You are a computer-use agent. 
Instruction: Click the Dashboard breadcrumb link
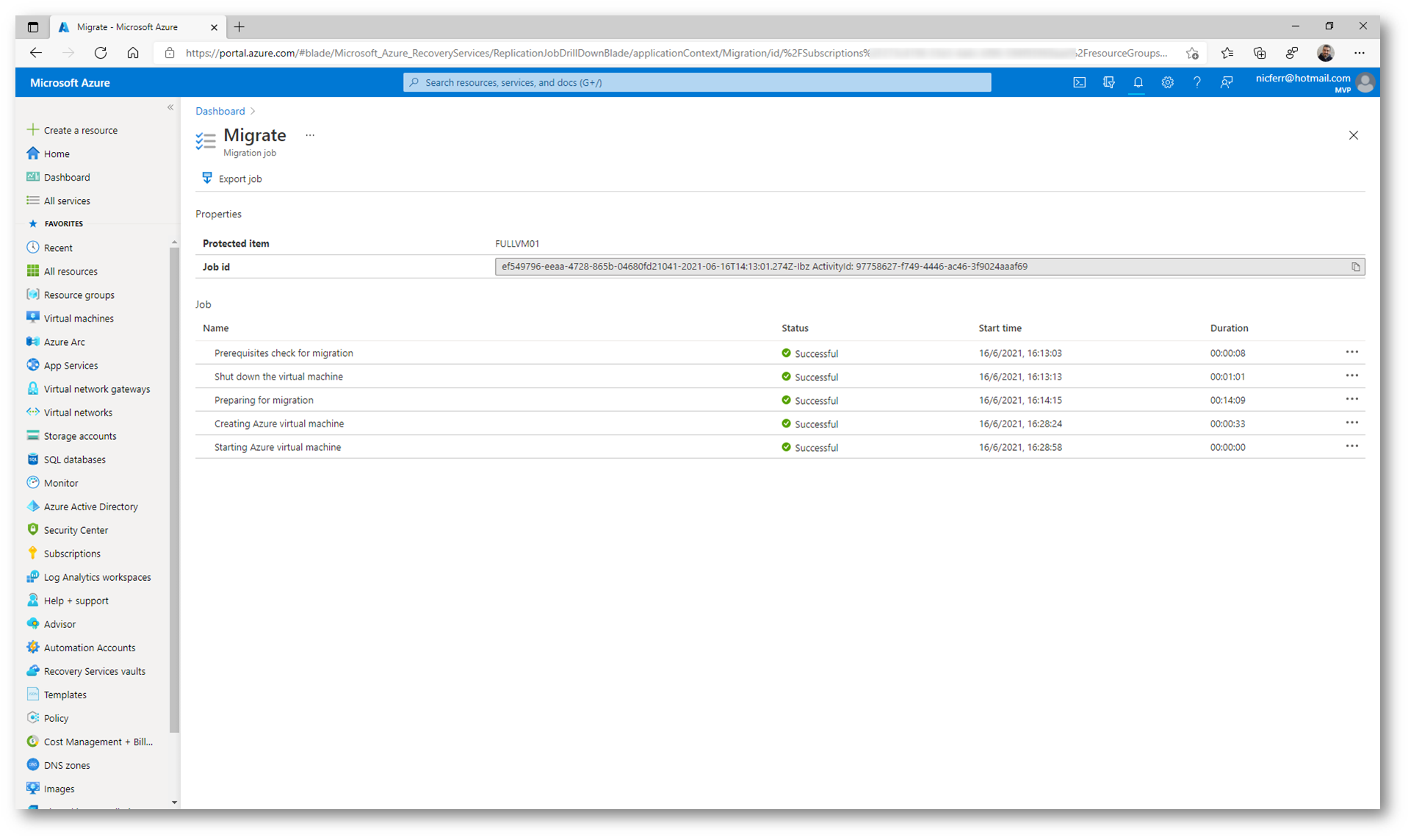[220, 111]
